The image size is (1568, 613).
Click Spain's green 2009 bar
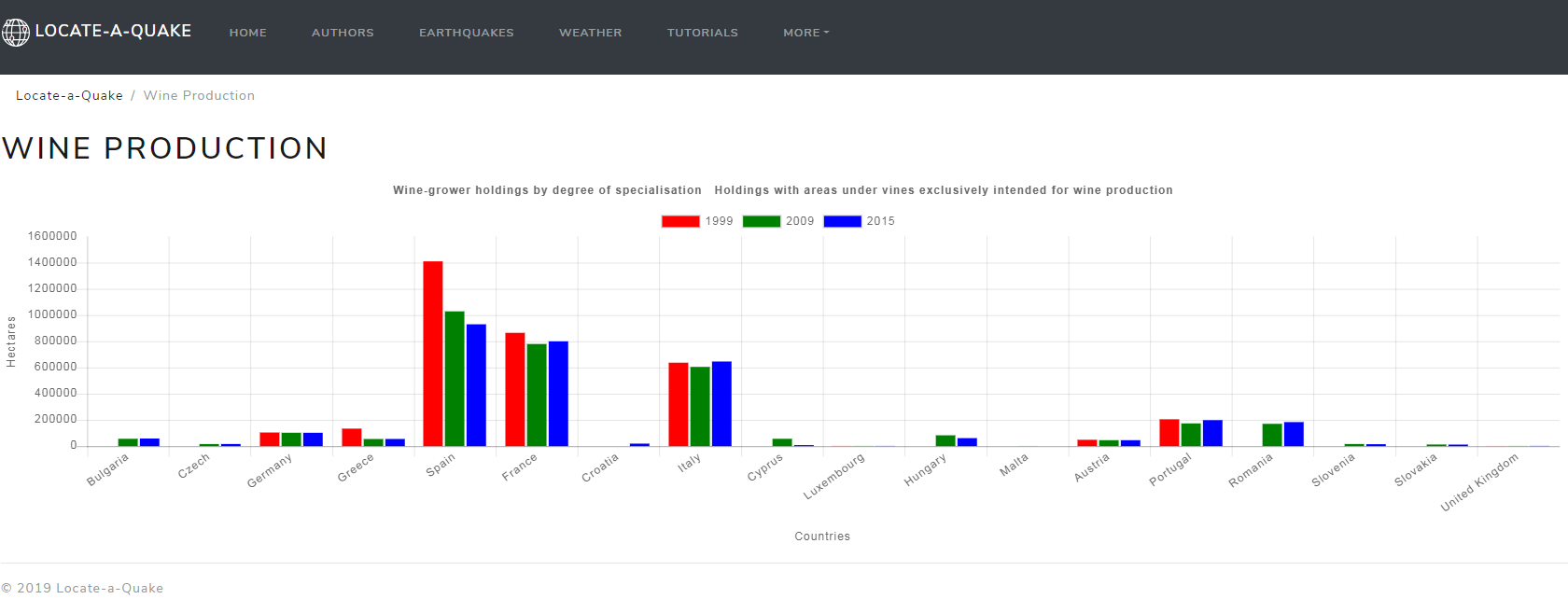pos(455,378)
